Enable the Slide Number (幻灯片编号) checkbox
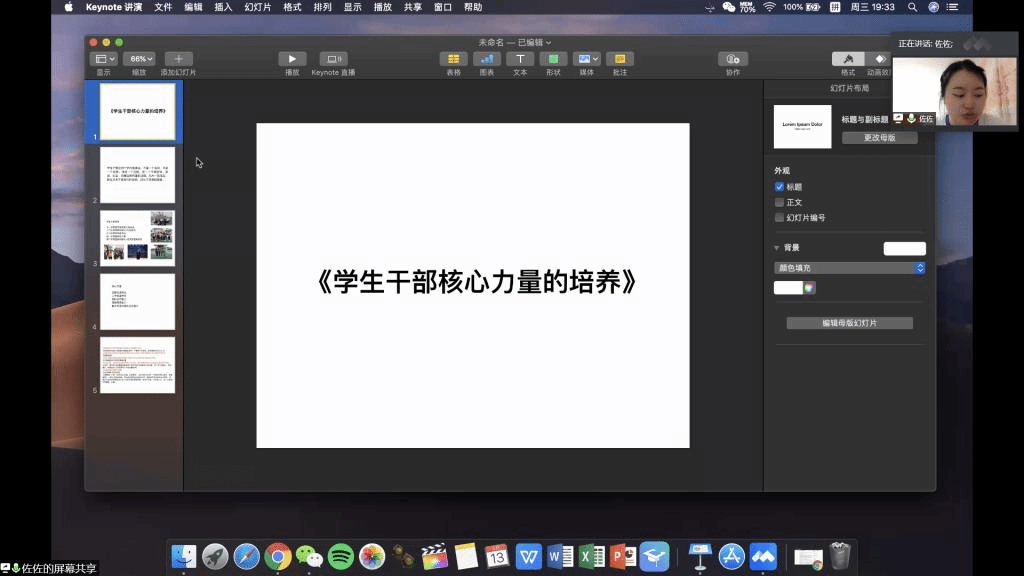Screen dimensions: 1024x576 coord(780,217)
